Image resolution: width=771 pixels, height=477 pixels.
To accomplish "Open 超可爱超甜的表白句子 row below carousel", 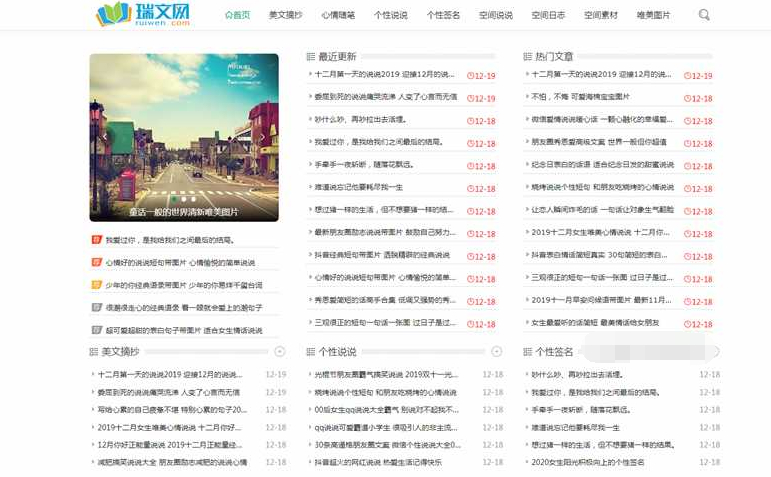I will (184, 330).
